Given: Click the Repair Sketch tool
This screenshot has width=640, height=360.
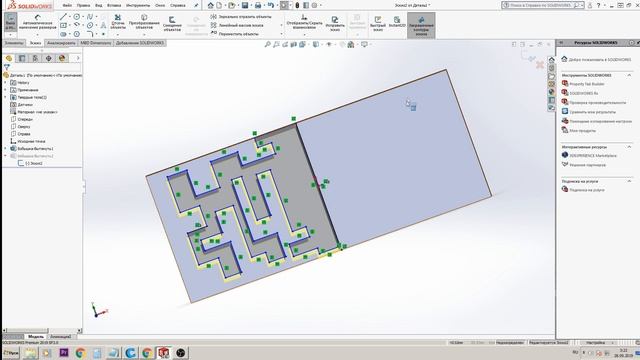Looking at the screenshot, I should (x=335, y=24).
